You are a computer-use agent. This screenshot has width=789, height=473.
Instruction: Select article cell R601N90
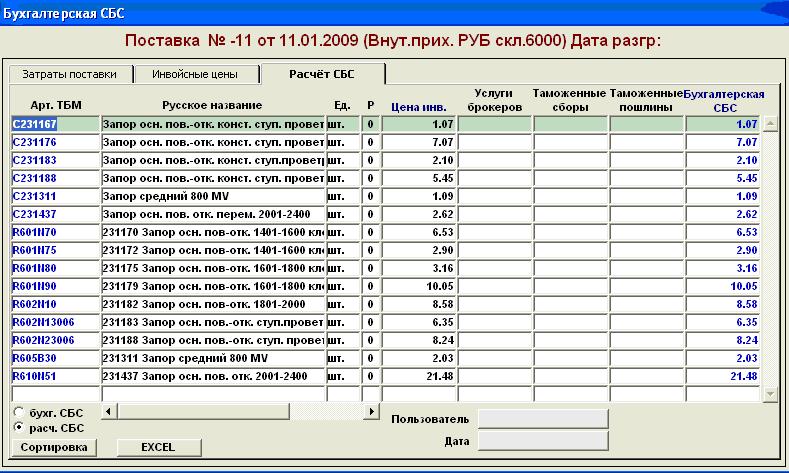(55, 286)
